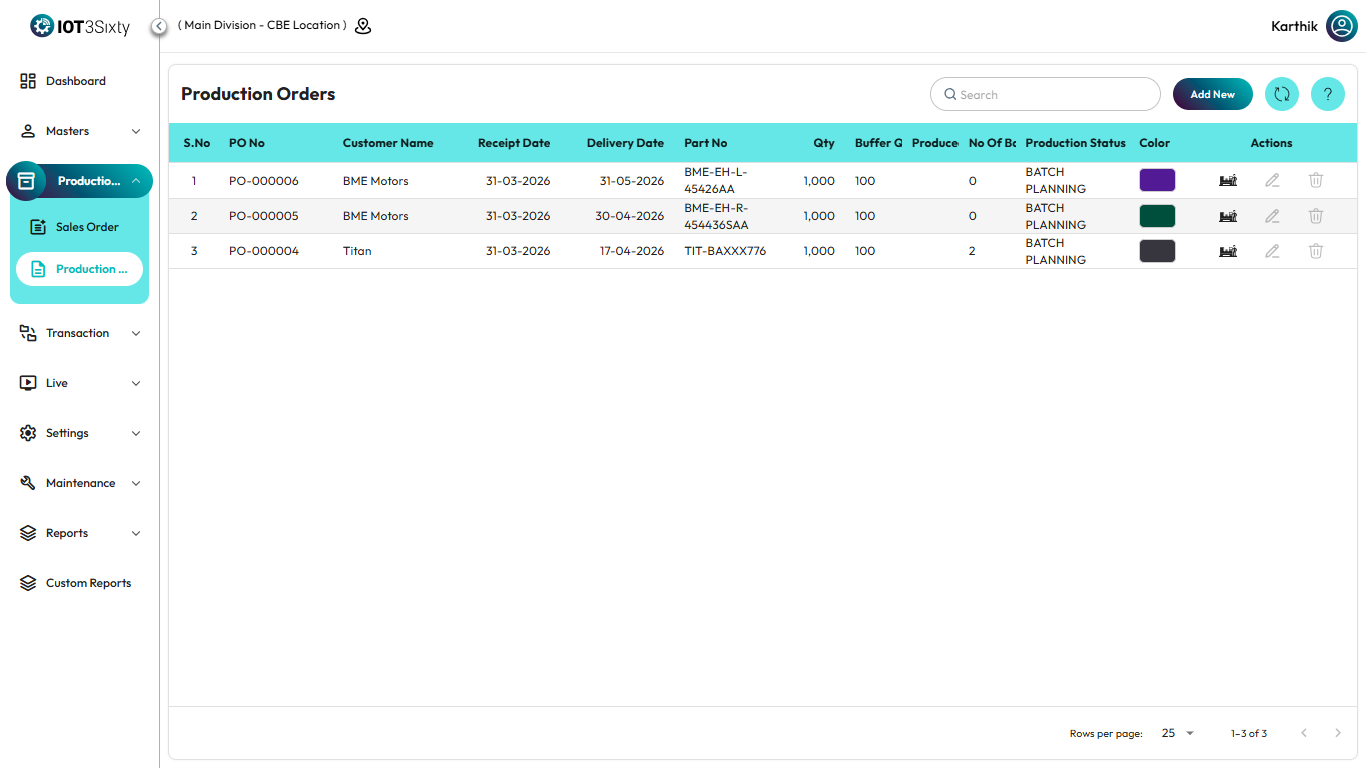Expand the Masters menu
The image size is (1366, 768).
pyautogui.click(x=80, y=131)
